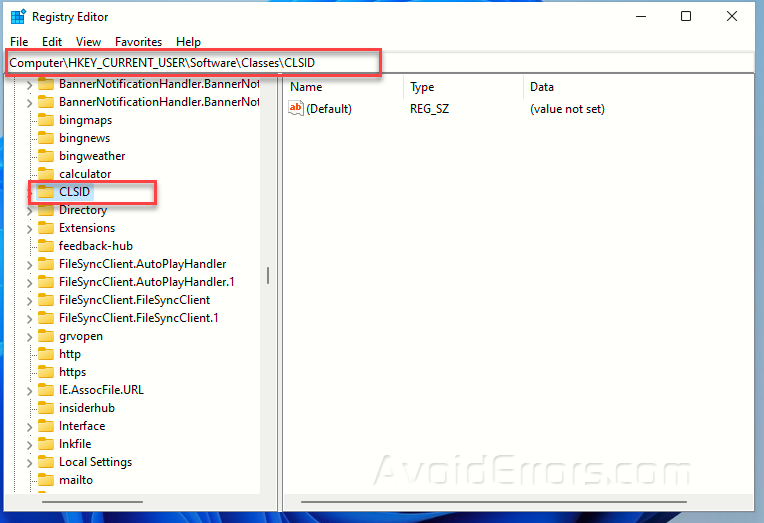Expand the Extensions key chevron
The width and height of the screenshot is (764, 523).
[29, 229]
